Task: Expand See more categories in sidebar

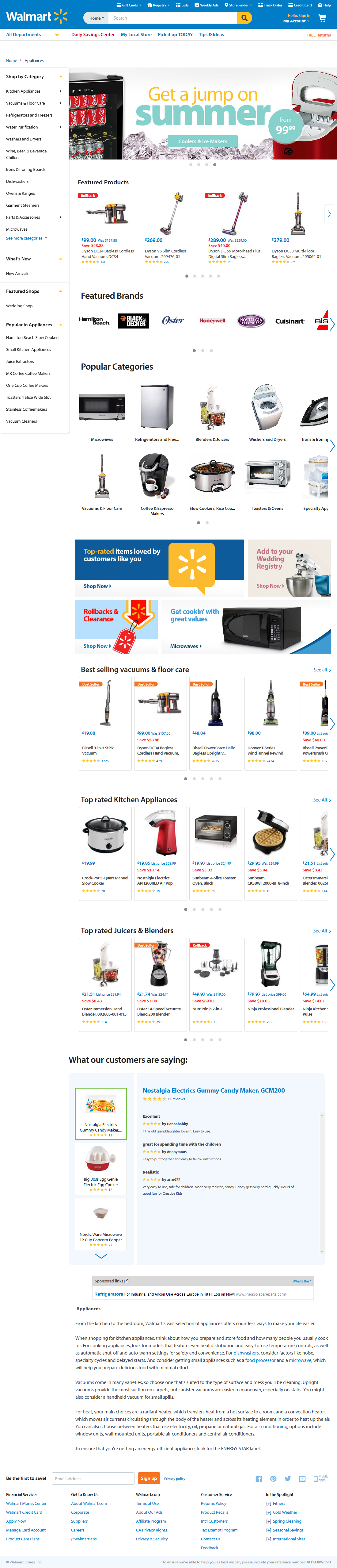Action: coord(26,238)
